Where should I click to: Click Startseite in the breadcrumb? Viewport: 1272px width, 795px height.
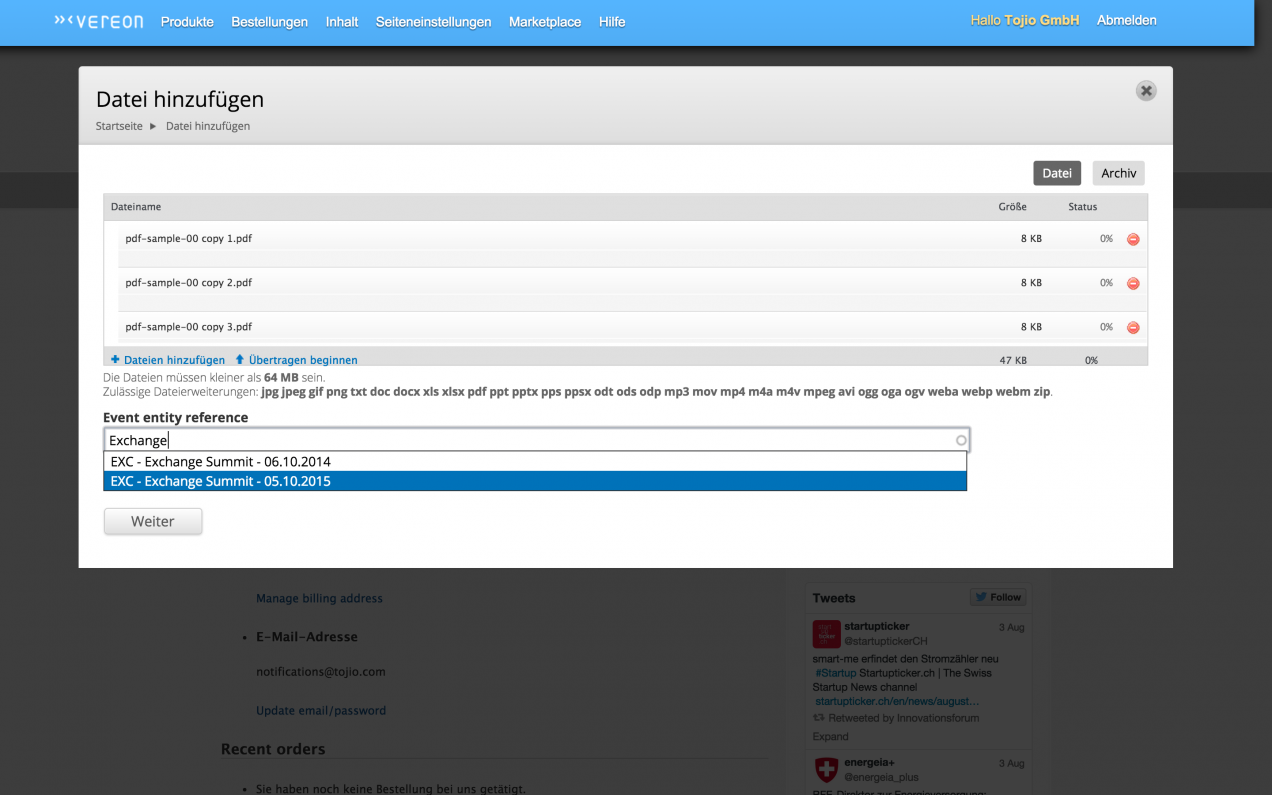point(119,126)
